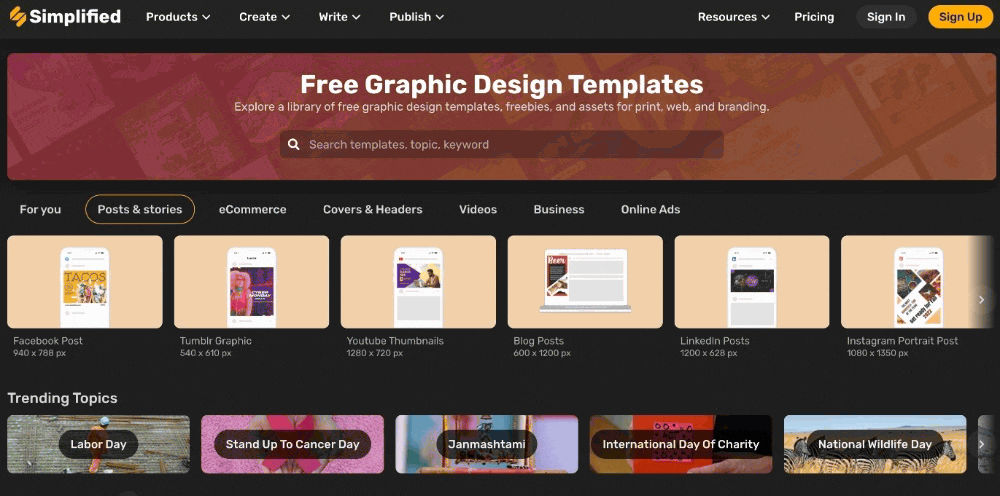1000x496 pixels.
Task: Open the International Day Of Charity topic
Action: coord(680,444)
